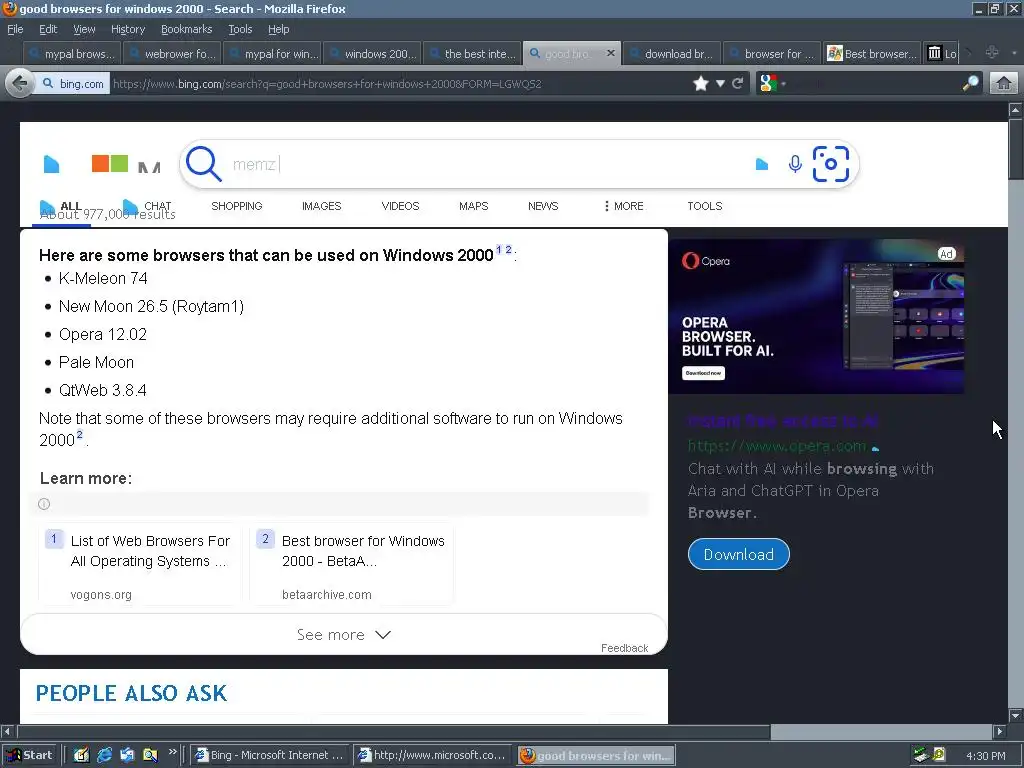Click the Bing chat icon in search box
The width and height of the screenshot is (1024, 768).
tap(761, 164)
